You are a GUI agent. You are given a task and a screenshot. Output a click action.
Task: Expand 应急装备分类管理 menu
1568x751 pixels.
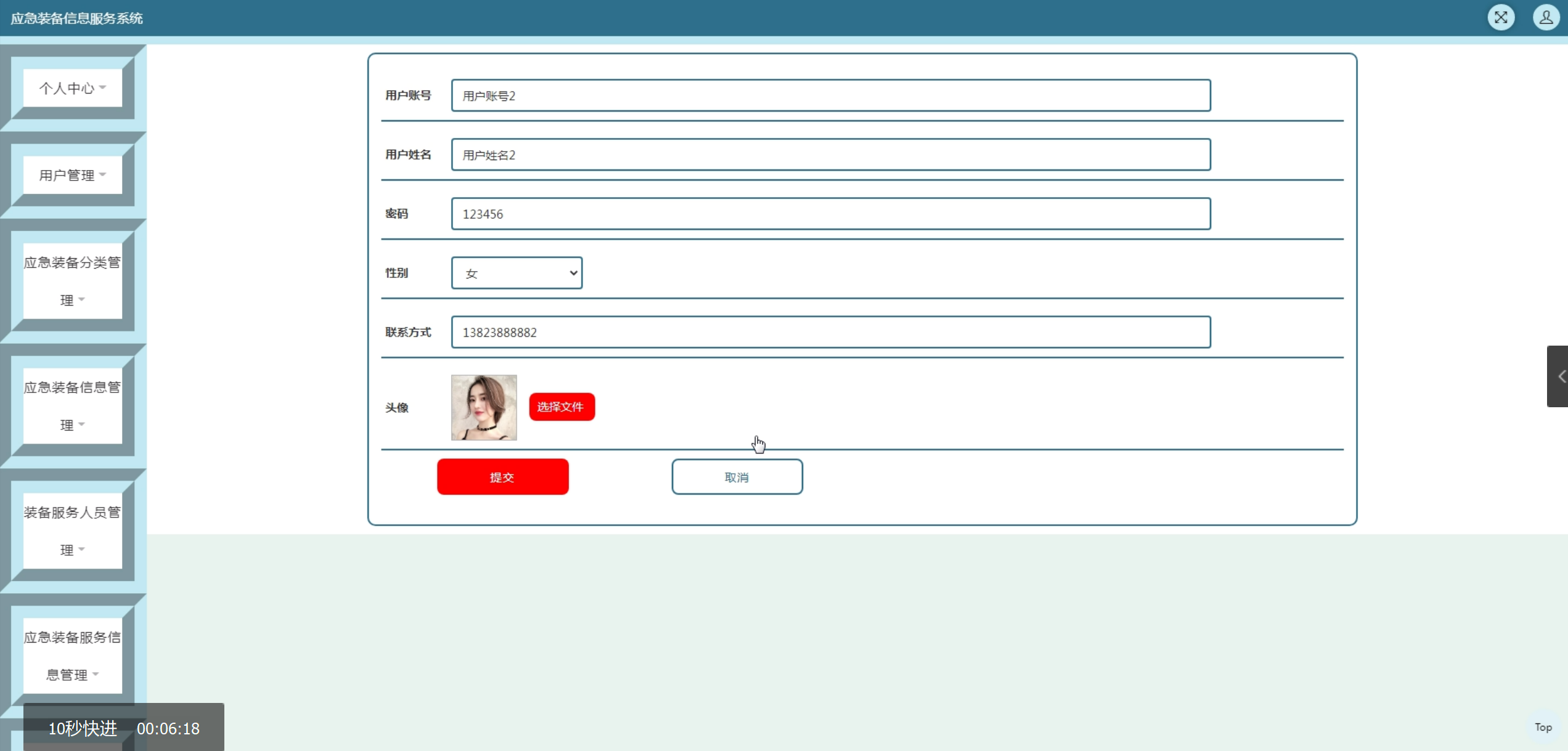pos(72,281)
